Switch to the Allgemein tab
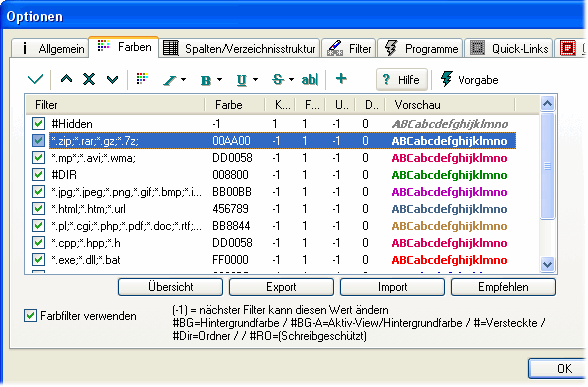 pyautogui.click(x=50, y=48)
